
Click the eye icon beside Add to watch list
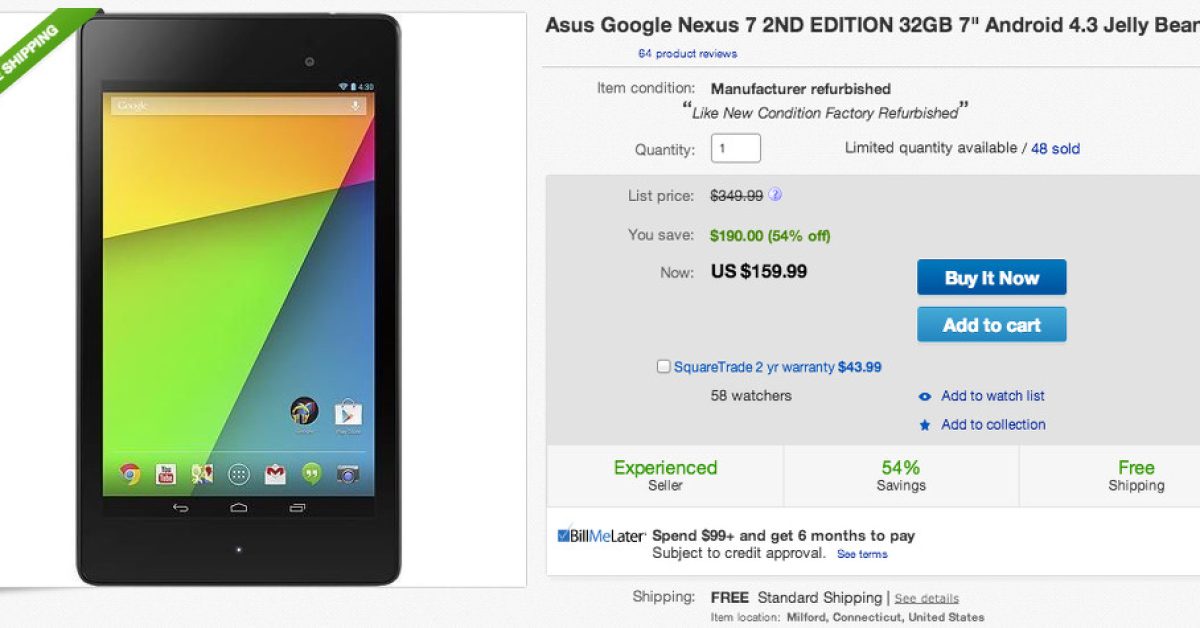click(925, 397)
